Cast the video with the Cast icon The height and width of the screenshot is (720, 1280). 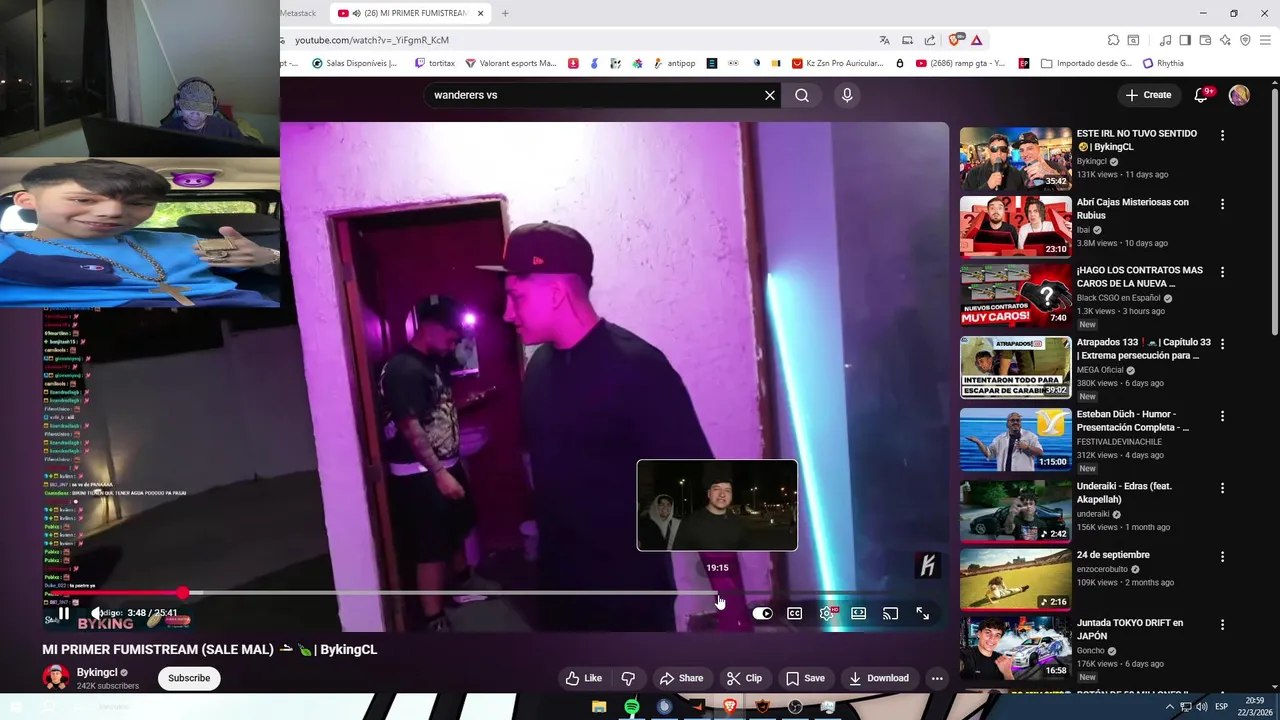point(890,614)
